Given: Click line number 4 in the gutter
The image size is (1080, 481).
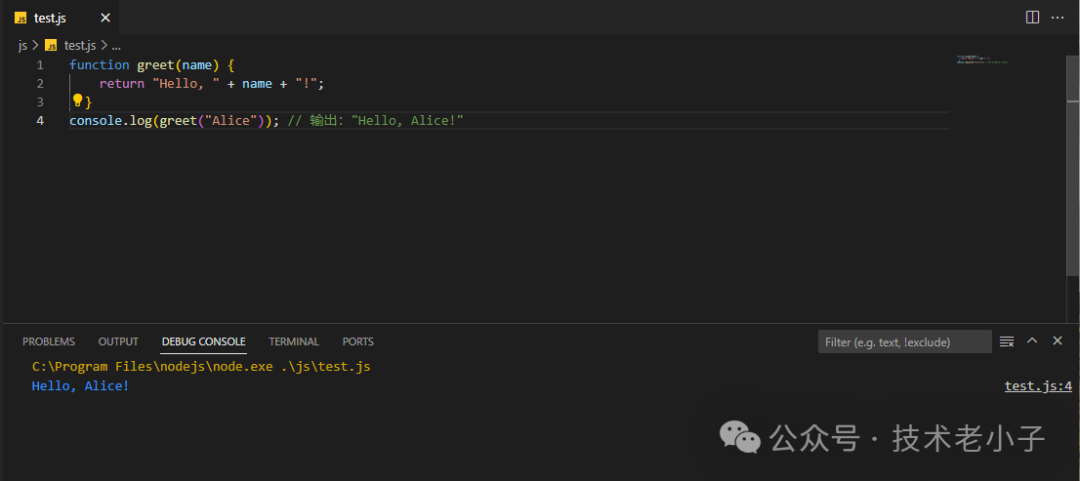Looking at the screenshot, I should 40,121.
